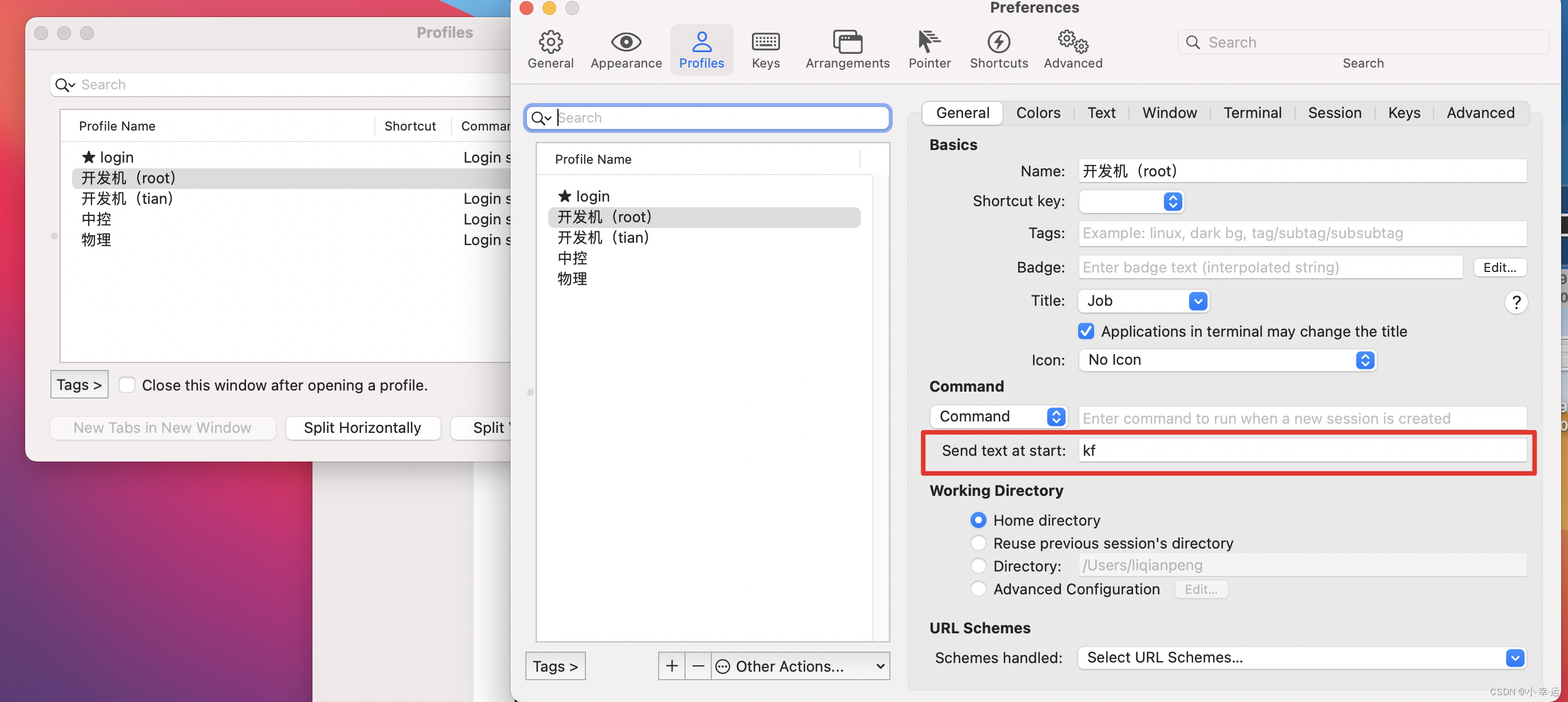Open Command type dropdown
The height and width of the screenshot is (702, 1568).
[998, 416]
